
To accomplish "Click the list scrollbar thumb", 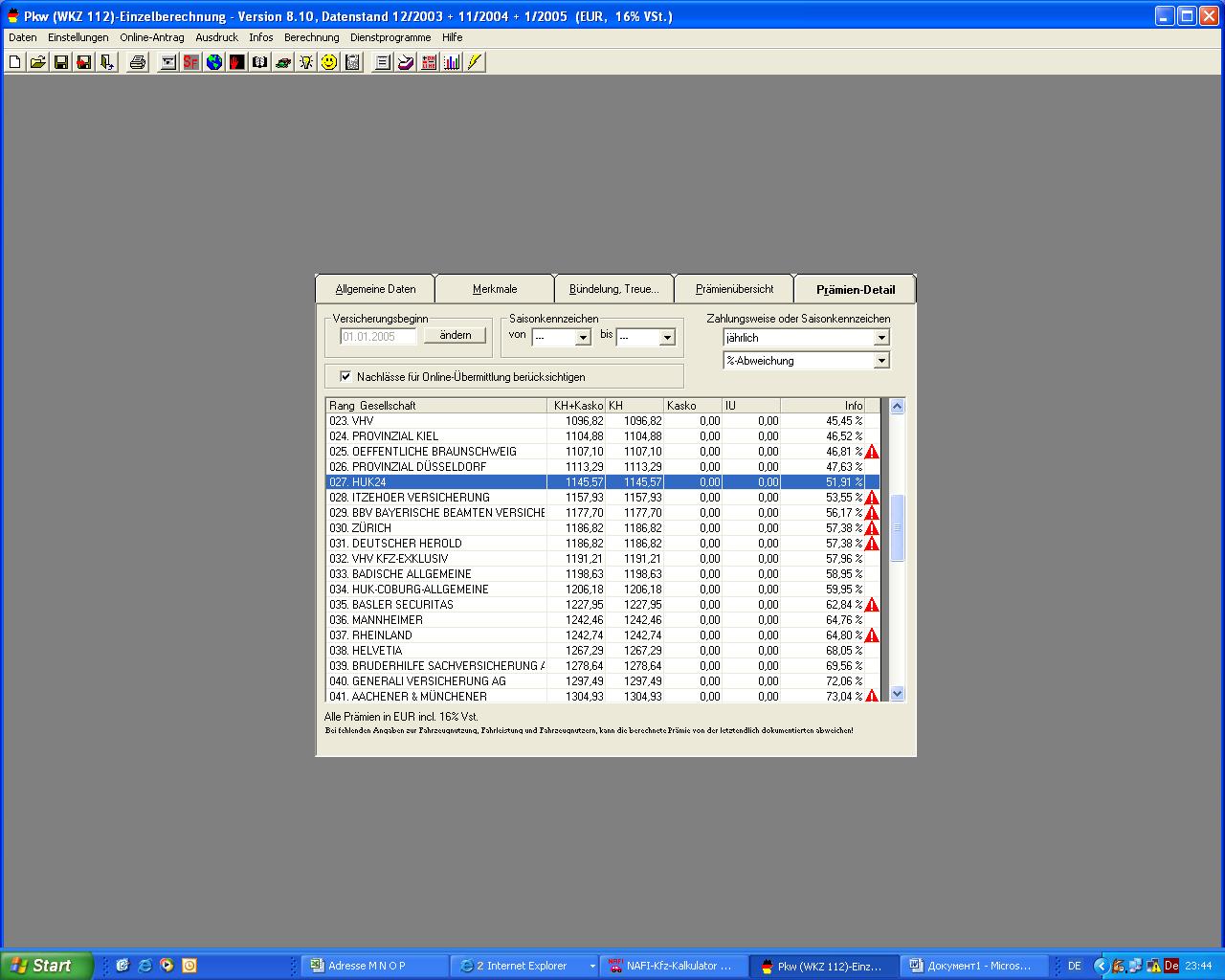I will click(x=897, y=528).
